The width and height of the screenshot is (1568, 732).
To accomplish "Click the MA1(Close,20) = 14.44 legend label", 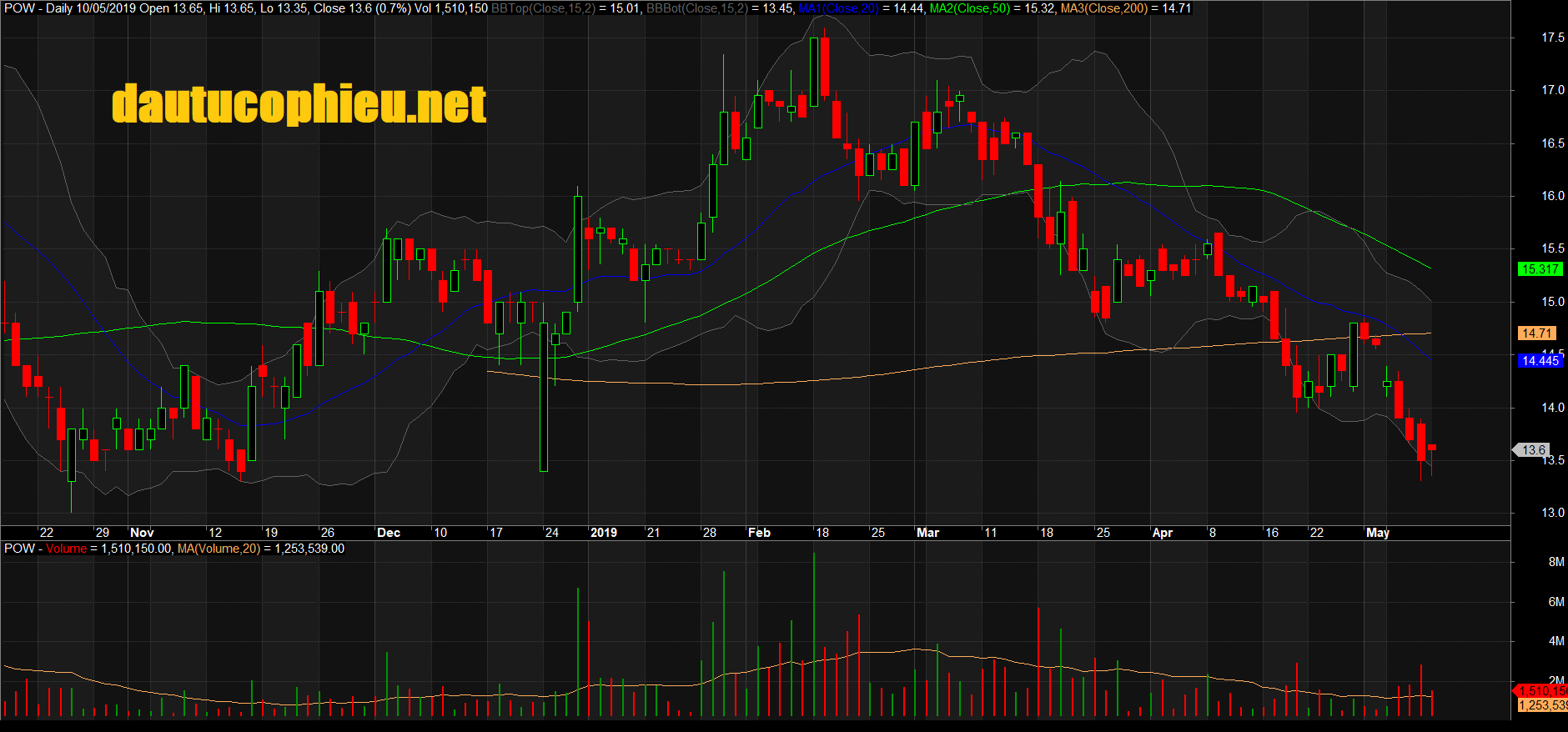I will [x=862, y=8].
